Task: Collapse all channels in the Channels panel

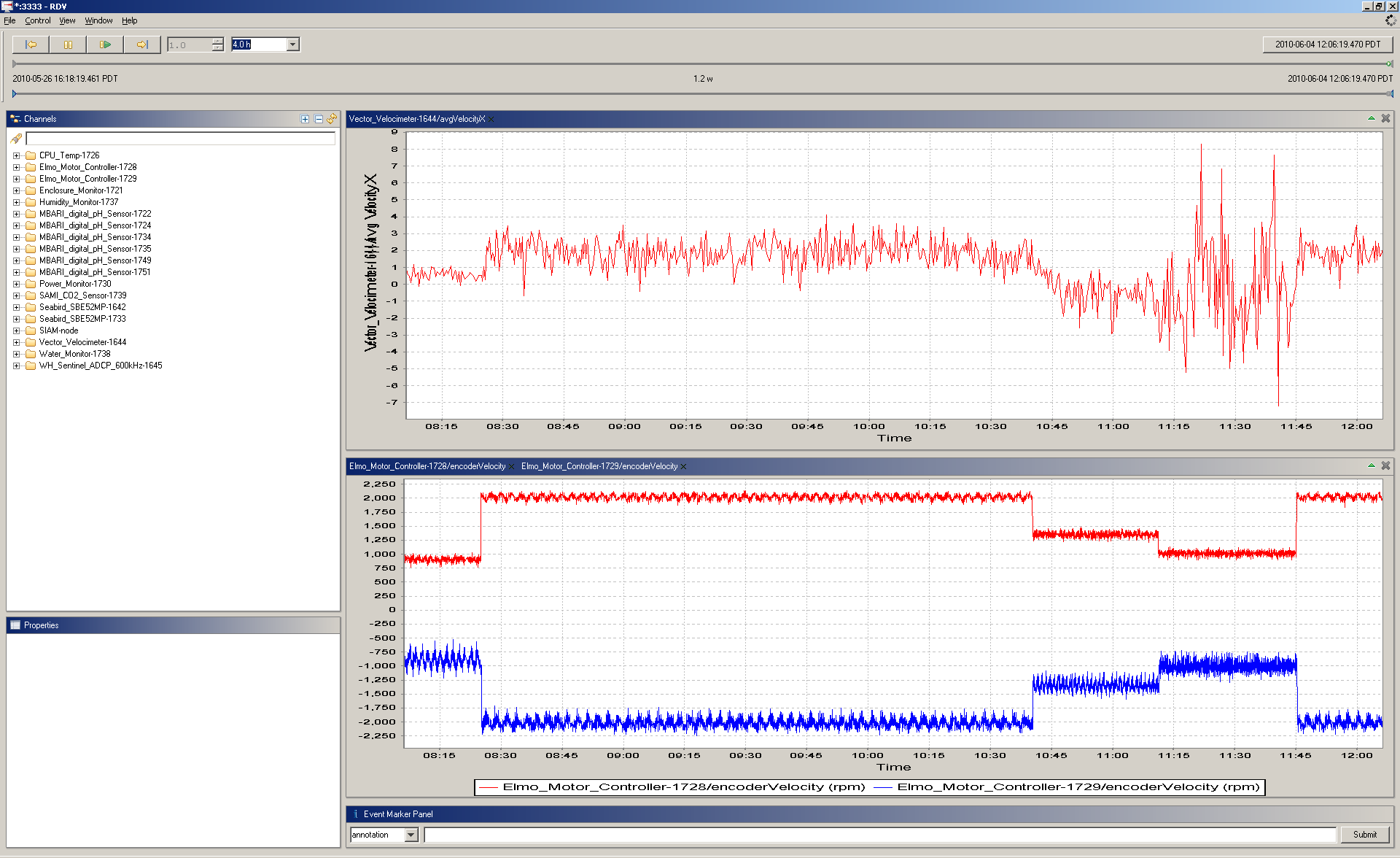Action: click(319, 119)
